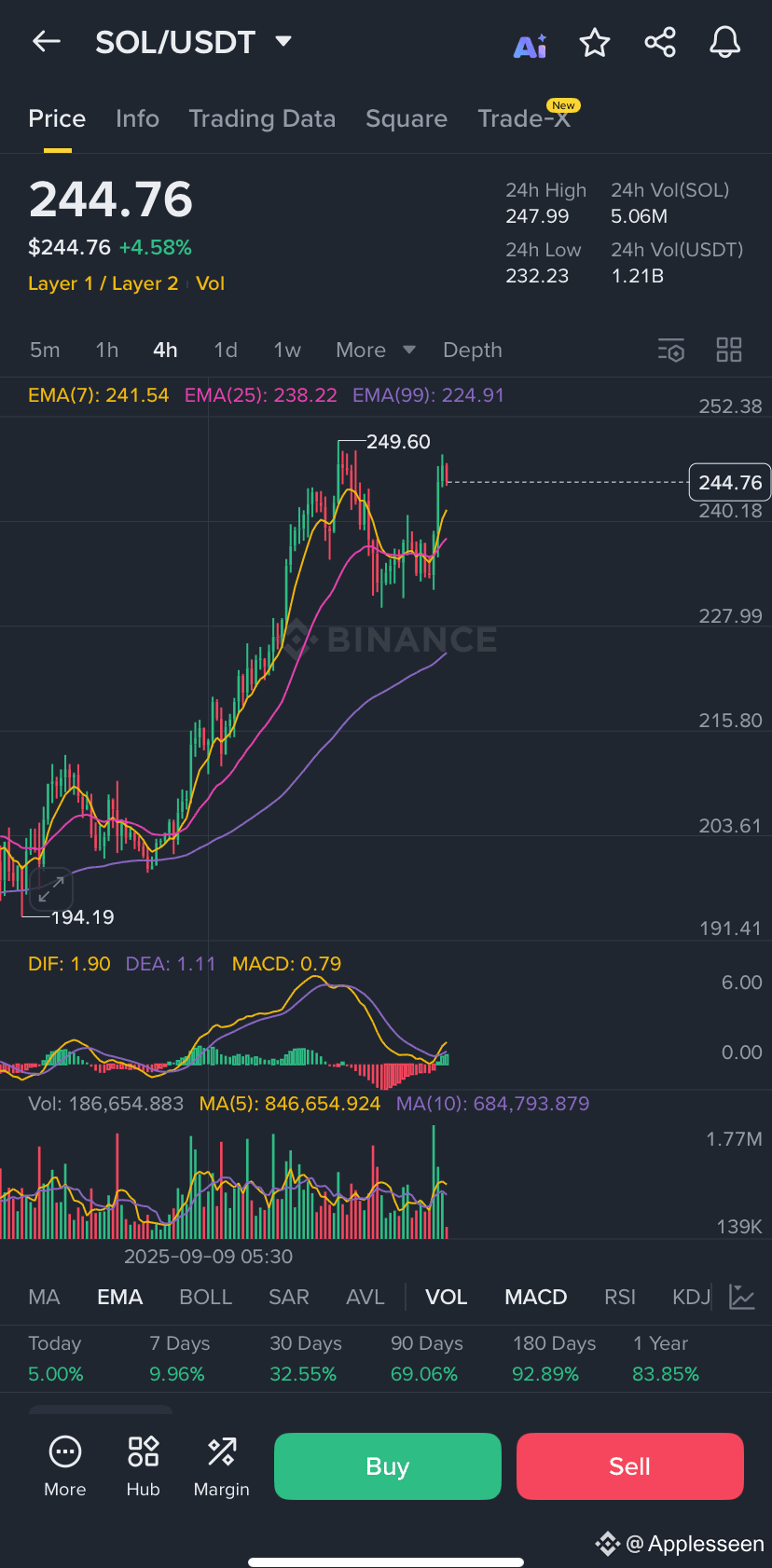Select the 1h timeframe
The height and width of the screenshot is (1568, 772).
(107, 351)
